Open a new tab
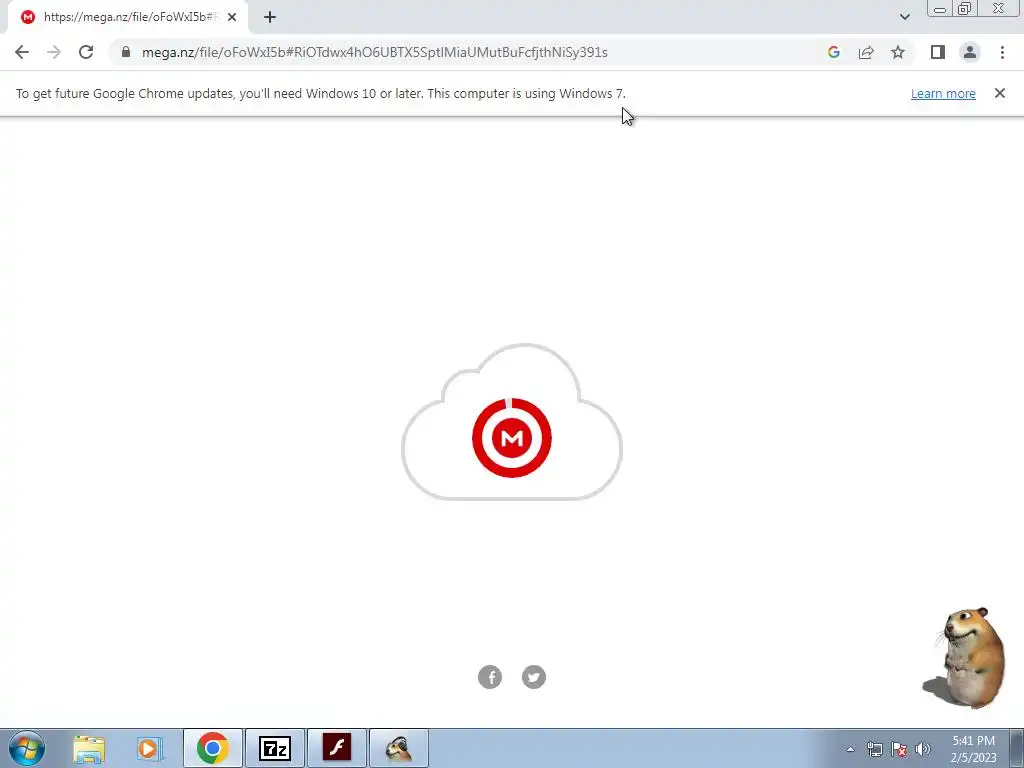Image resolution: width=1024 pixels, height=768 pixels. tap(270, 18)
